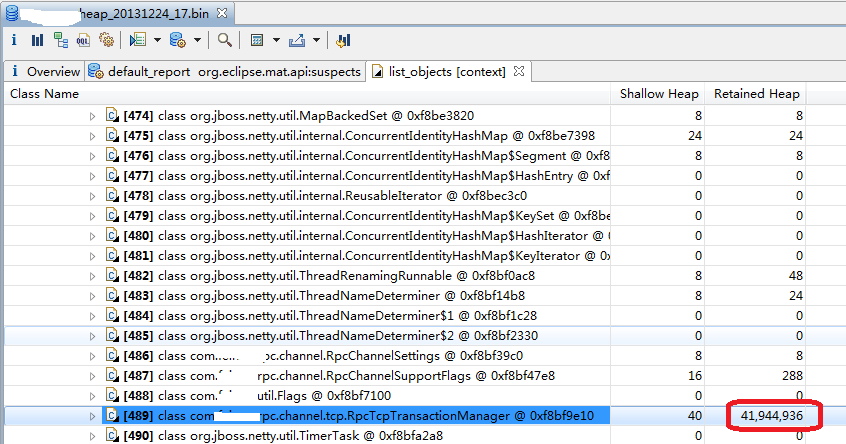
Task: Click the compare/pin chart toolbar icon
Action: [x=343, y=40]
